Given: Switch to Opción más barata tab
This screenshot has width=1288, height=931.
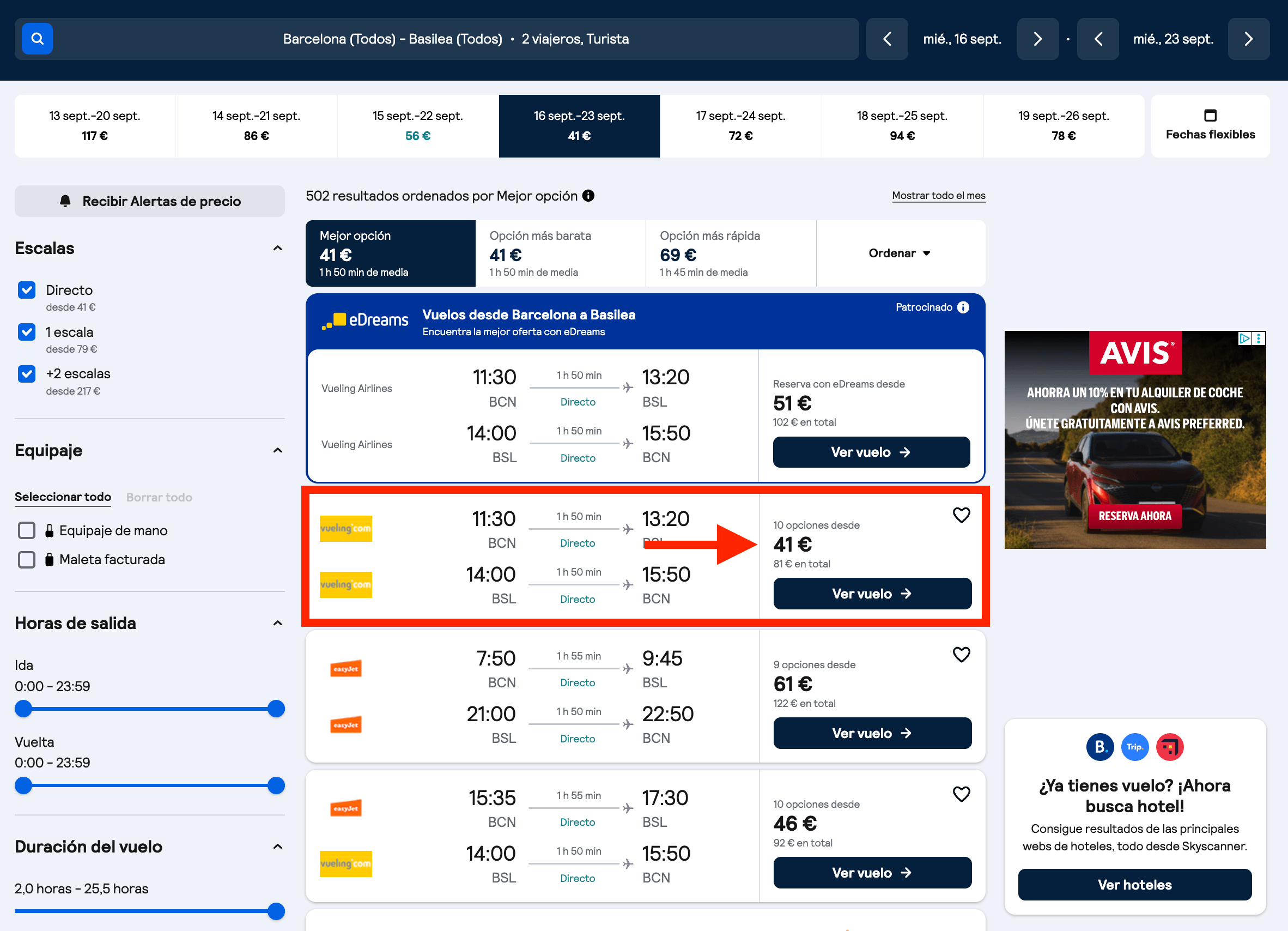Looking at the screenshot, I should tap(561, 253).
